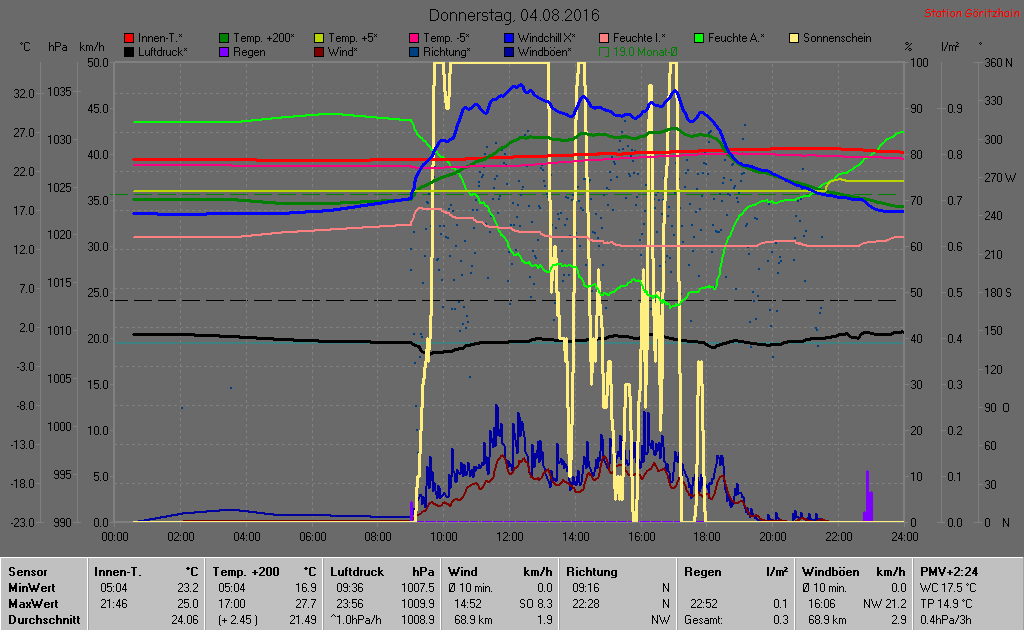Click the black Luftdruck legend square

point(129,51)
